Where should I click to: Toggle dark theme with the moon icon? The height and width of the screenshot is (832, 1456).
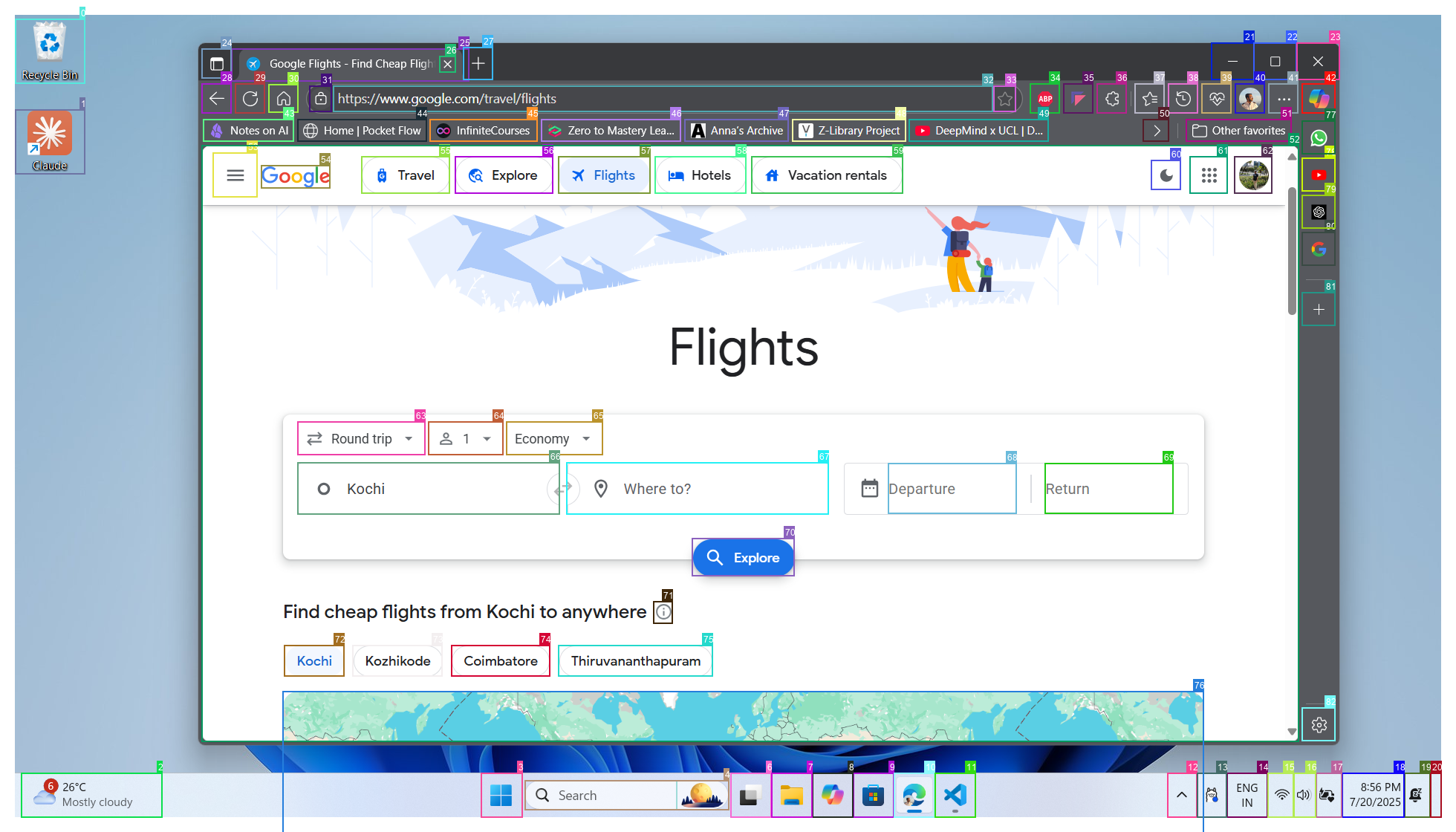click(1166, 175)
